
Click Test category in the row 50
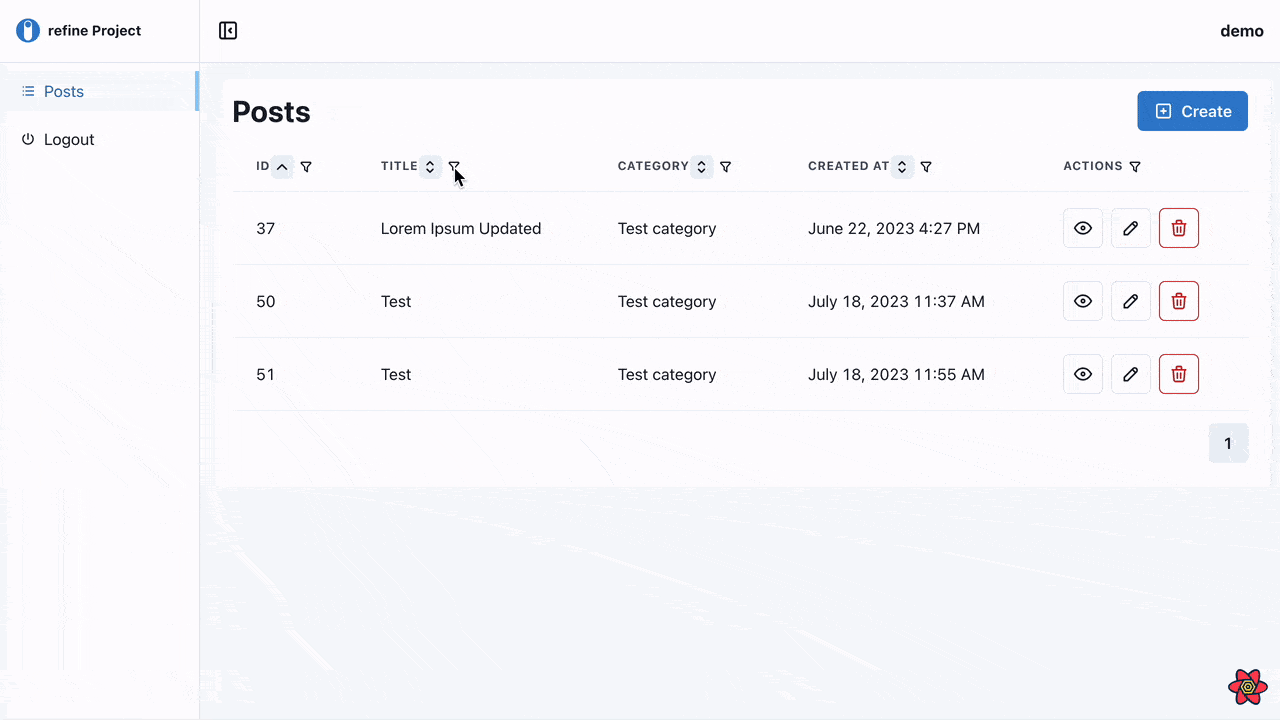coord(667,301)
